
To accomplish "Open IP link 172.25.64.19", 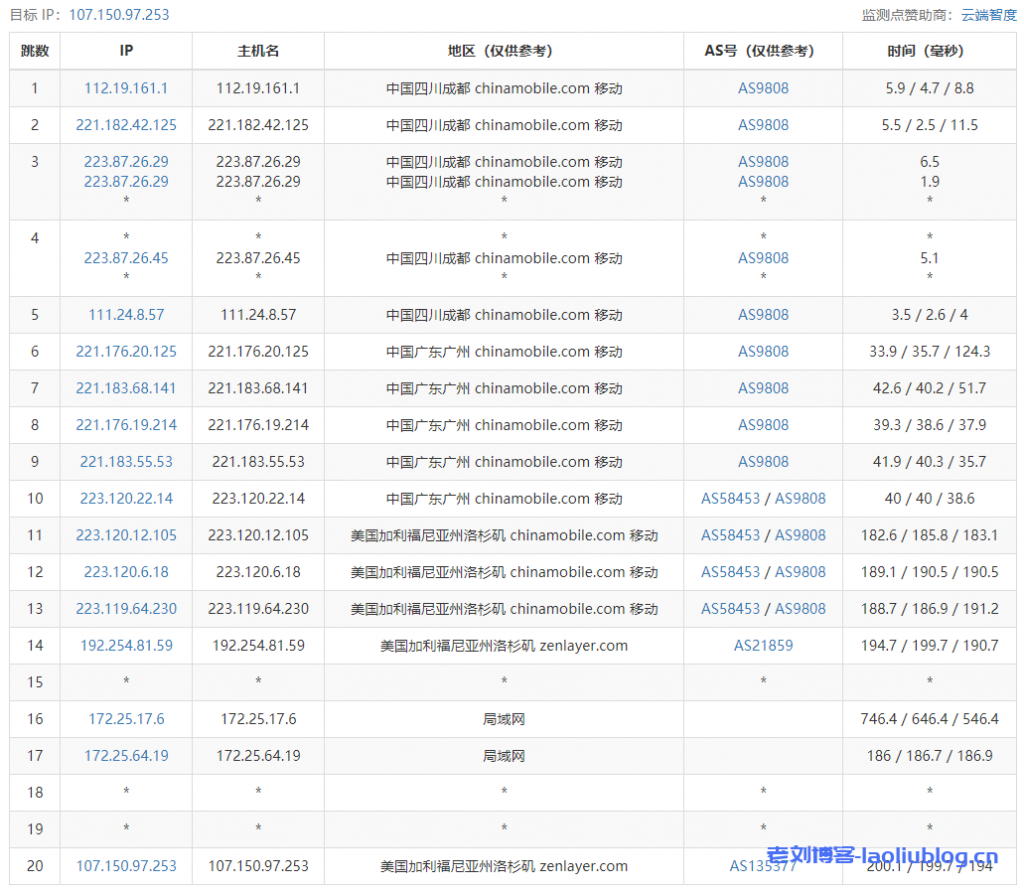I will click(x=126, y=756).
